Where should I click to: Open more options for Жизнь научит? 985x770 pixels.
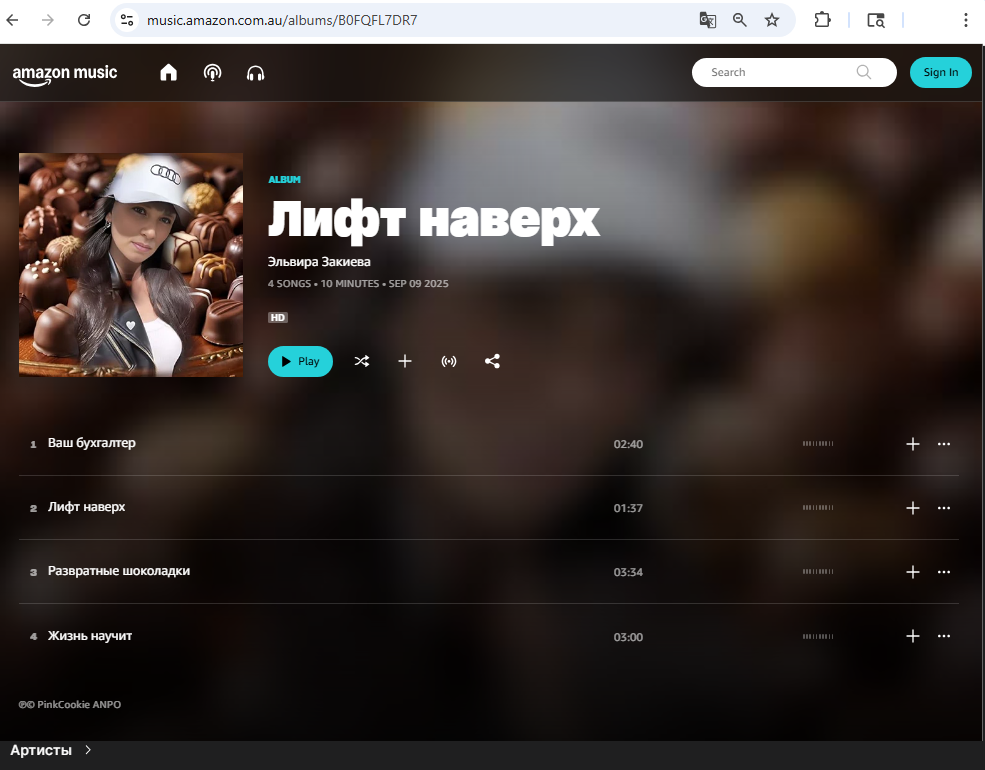point(944,636)
